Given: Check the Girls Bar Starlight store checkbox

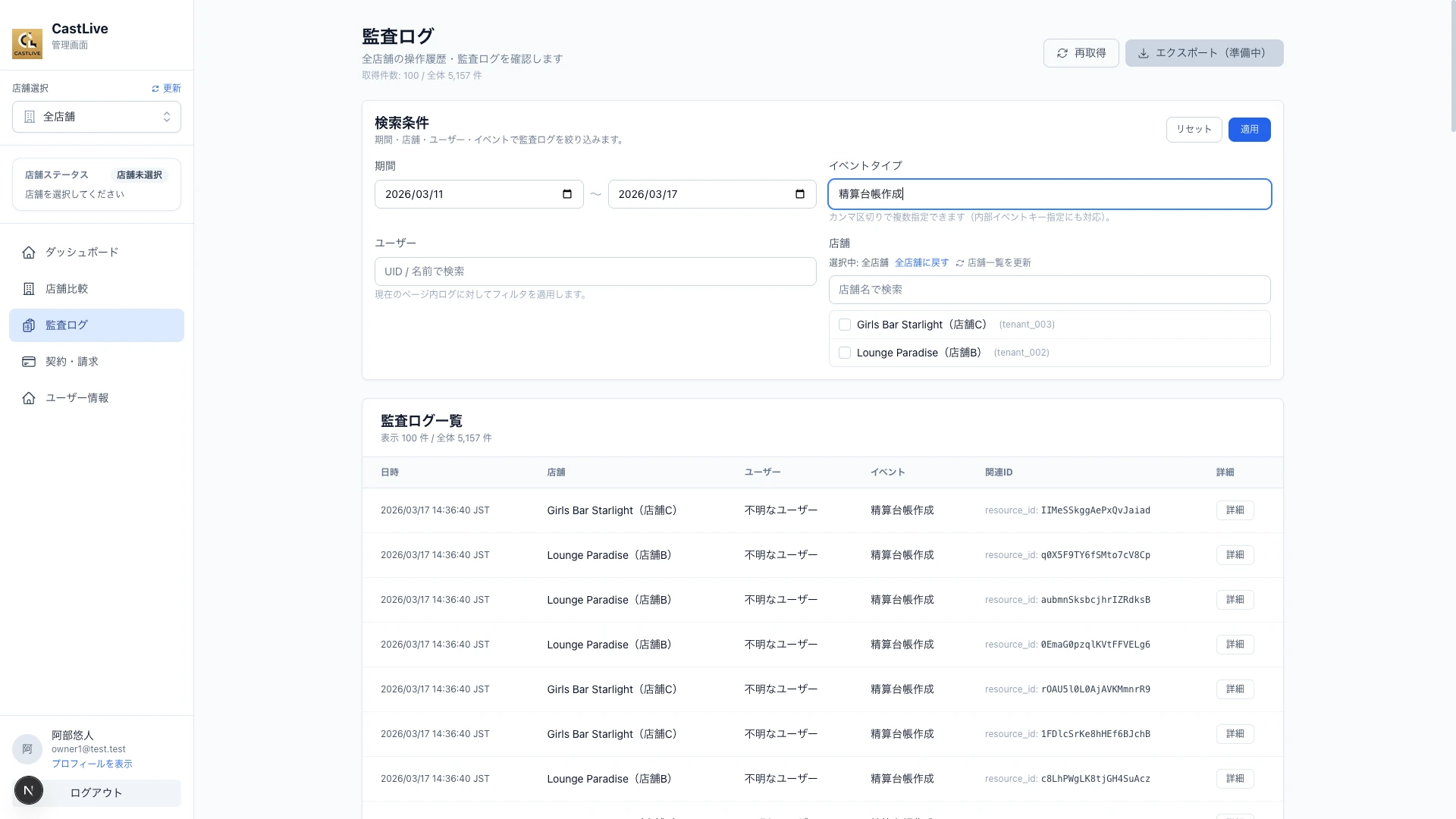Looking at the screenshot, I should tap(844, 324).
